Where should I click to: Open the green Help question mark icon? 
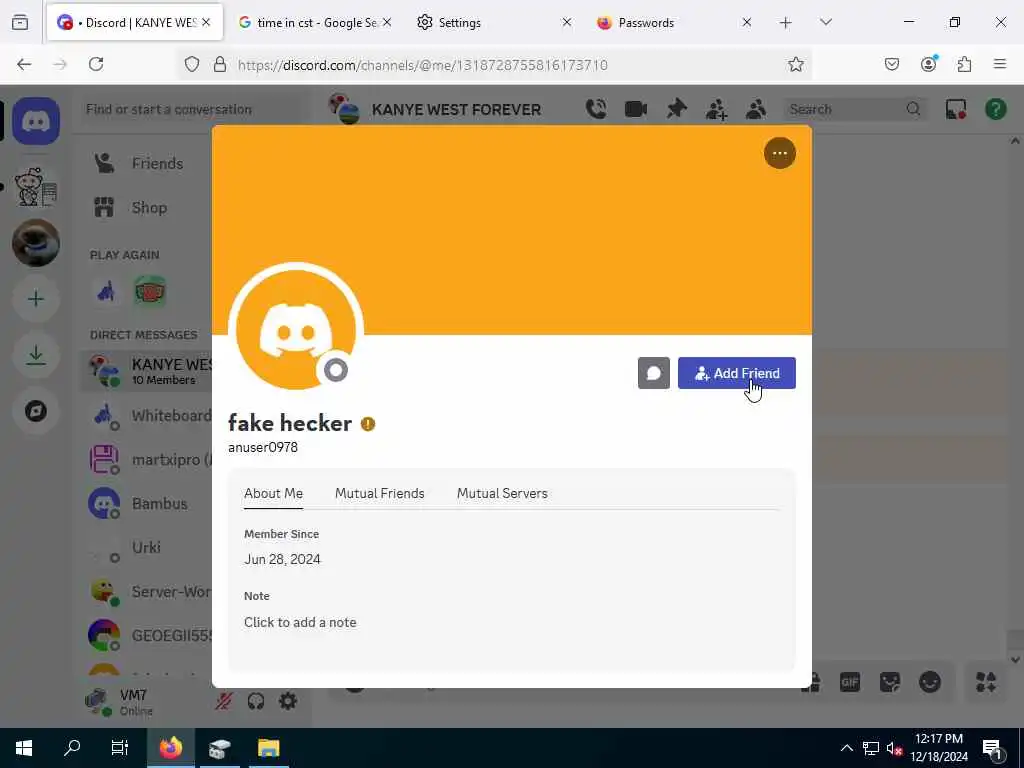(995, 109)
